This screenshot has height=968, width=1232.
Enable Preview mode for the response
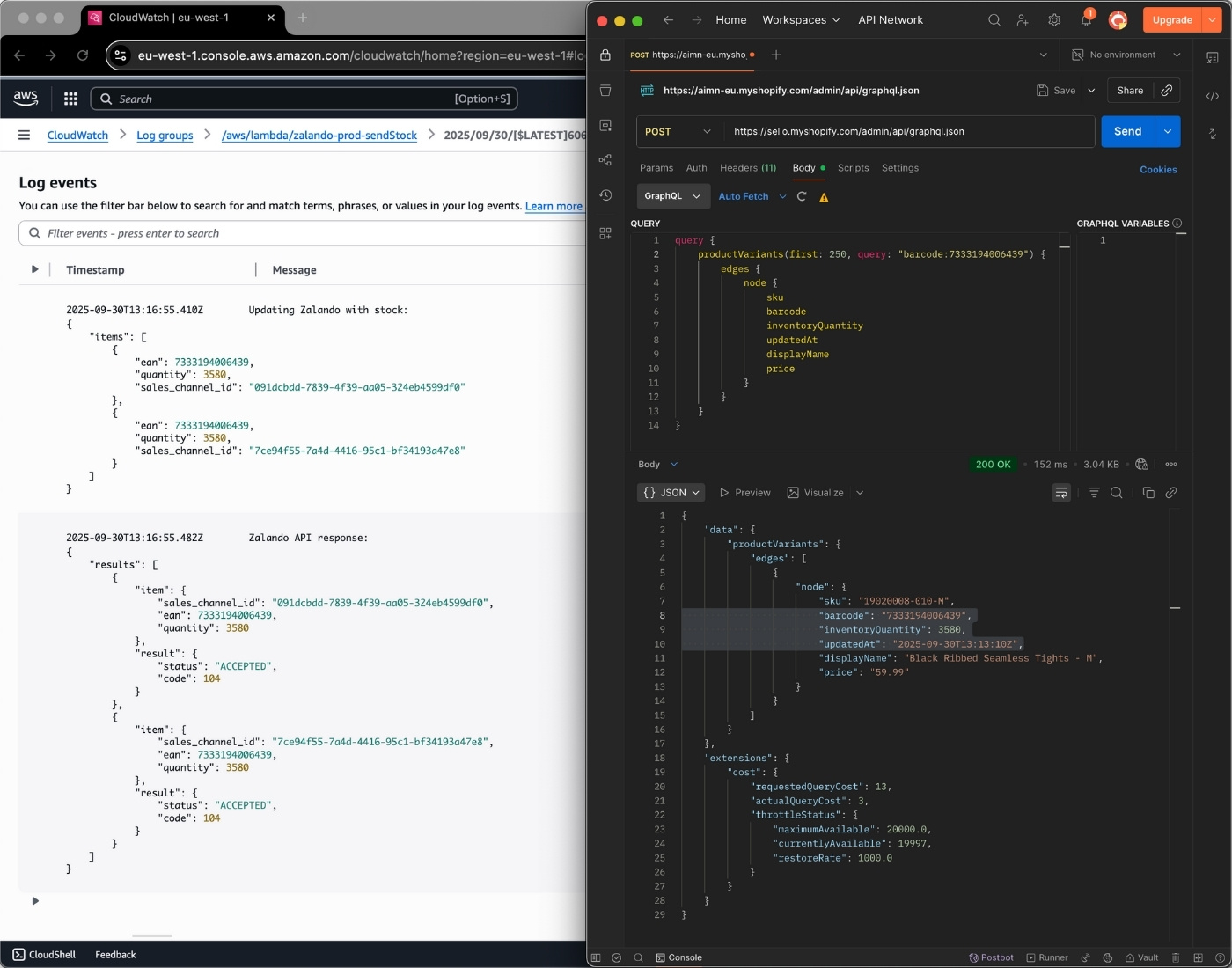[x=745, y=493]
